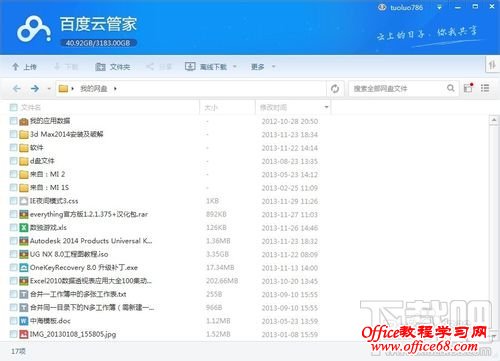Screen dimensions: 500x361
Task: Check the box for 3d Max2014 folder
Action: coord(13,134)
